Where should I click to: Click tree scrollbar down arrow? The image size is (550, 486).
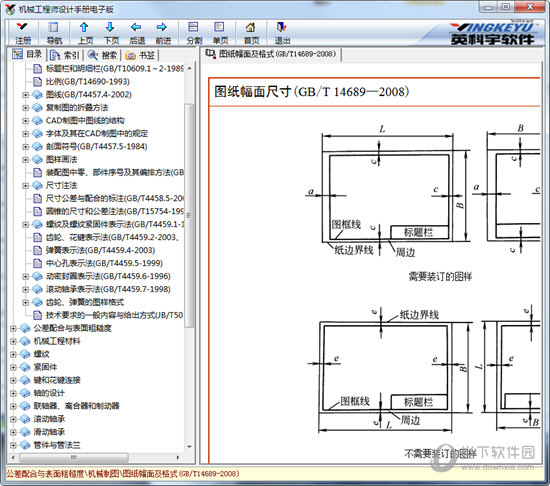coord(189,447)
